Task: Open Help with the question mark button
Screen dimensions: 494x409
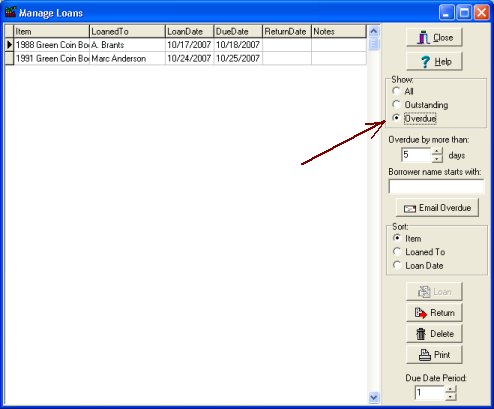Action: click(434, 61)
